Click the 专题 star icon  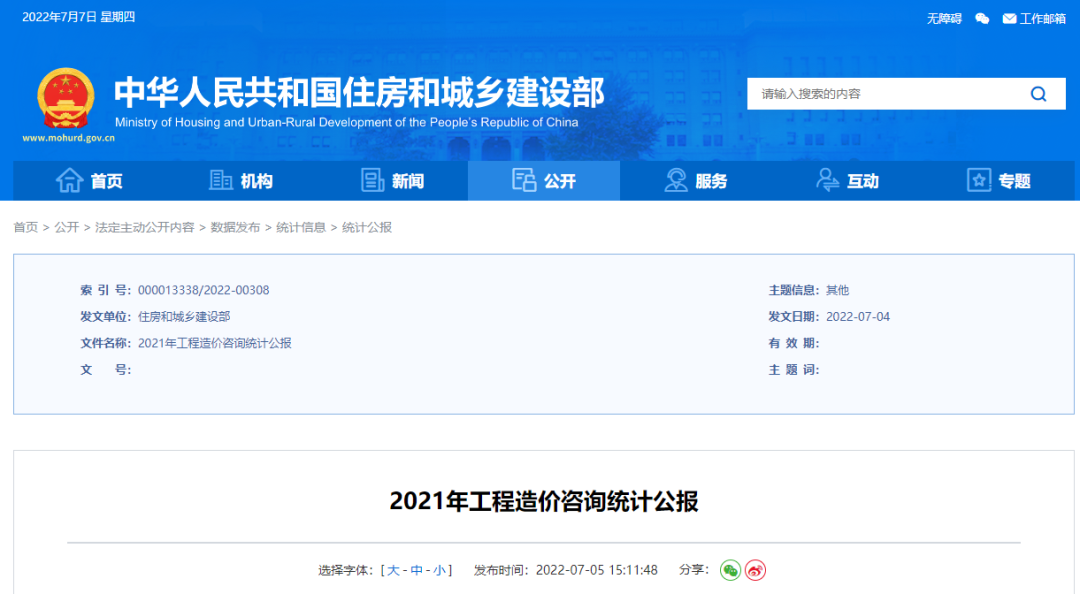[978, 181]
